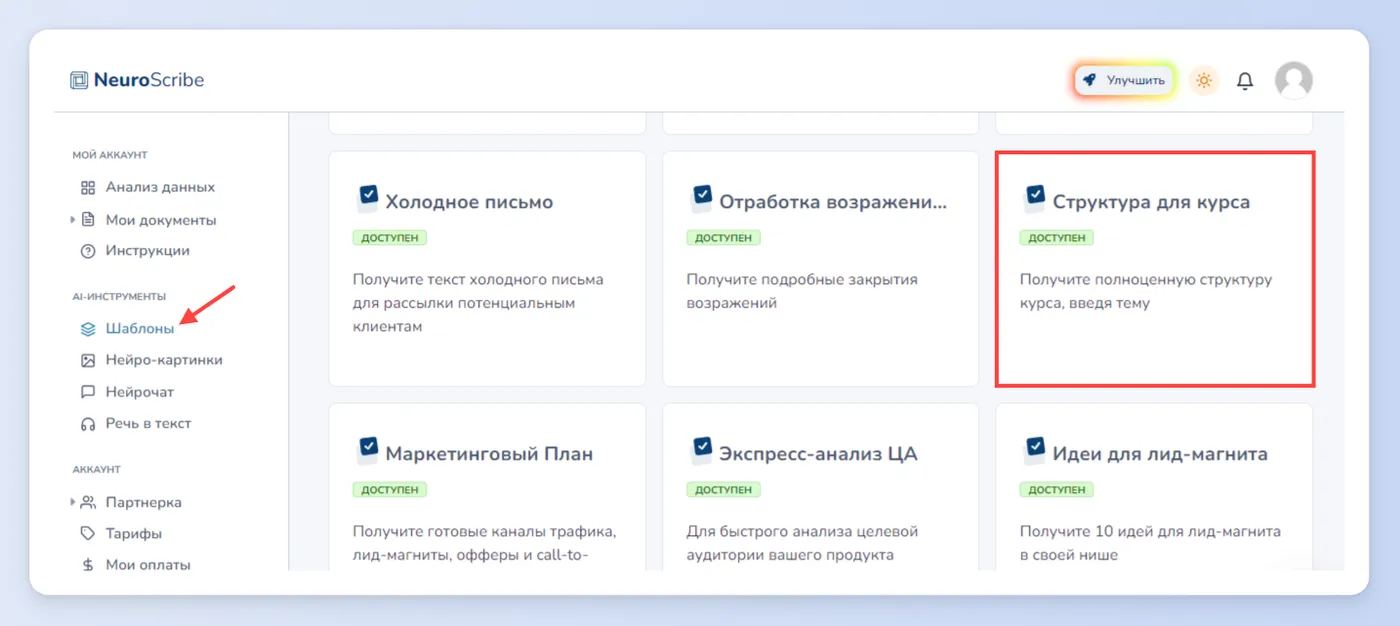This screenshot has height=626, width=1400.
Task: View Тарифы page
Action: click(133, 534)
